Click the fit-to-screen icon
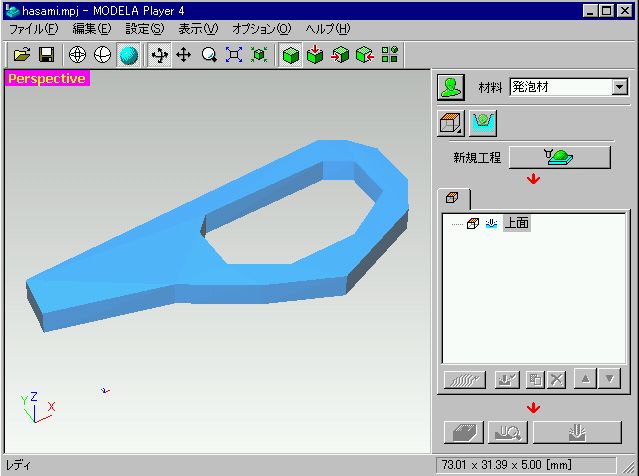The width and height of the screenshot is (639, 476). tap(234, 55)
